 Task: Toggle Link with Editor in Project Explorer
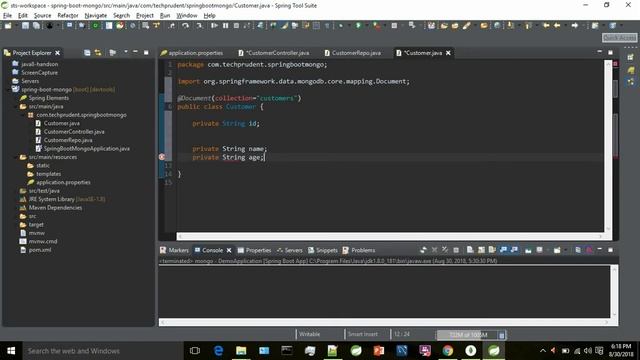(x=98, y=53)
